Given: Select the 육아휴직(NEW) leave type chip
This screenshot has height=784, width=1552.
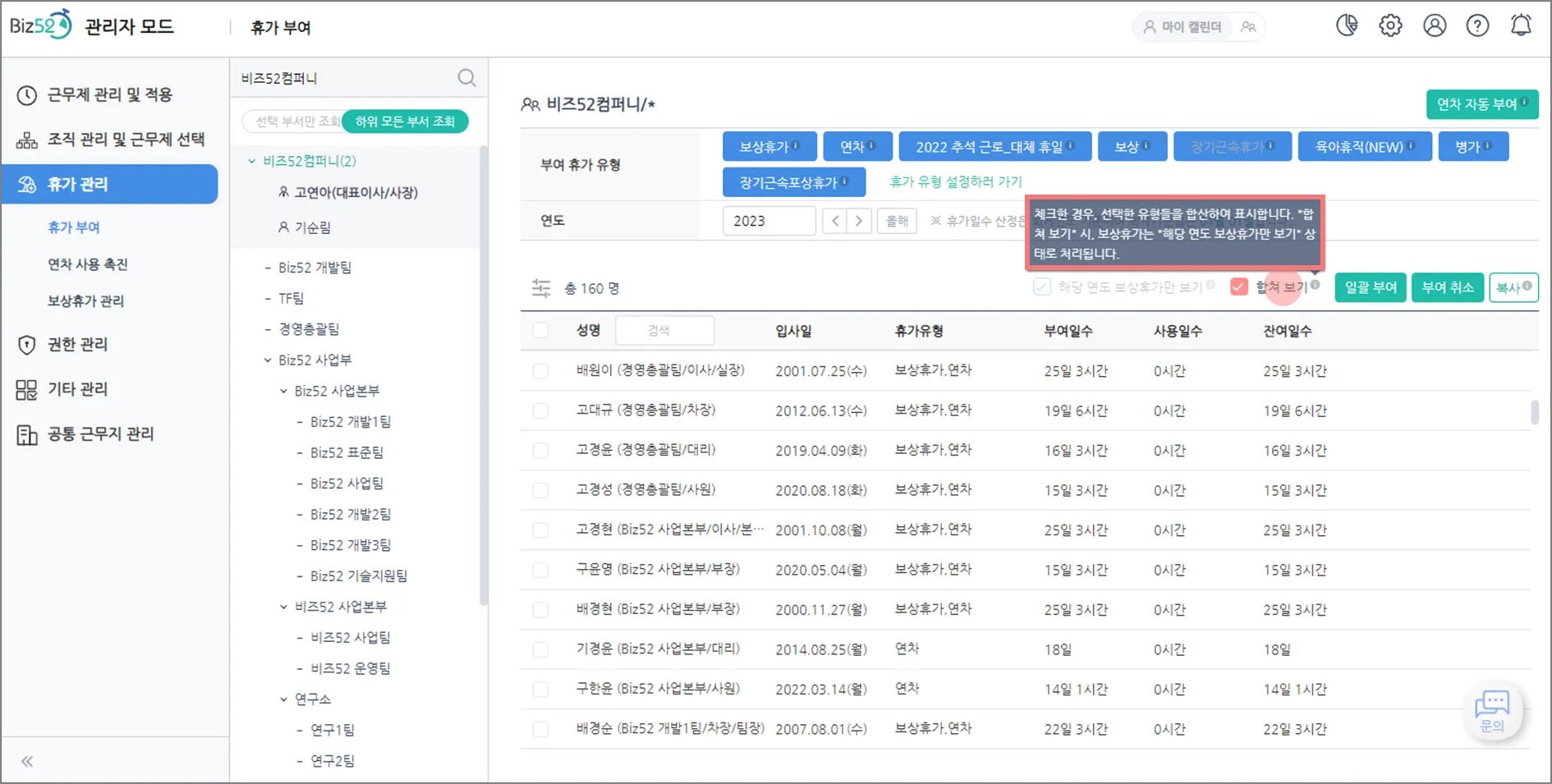Looking at the screenshot, I should (1365, 147).
